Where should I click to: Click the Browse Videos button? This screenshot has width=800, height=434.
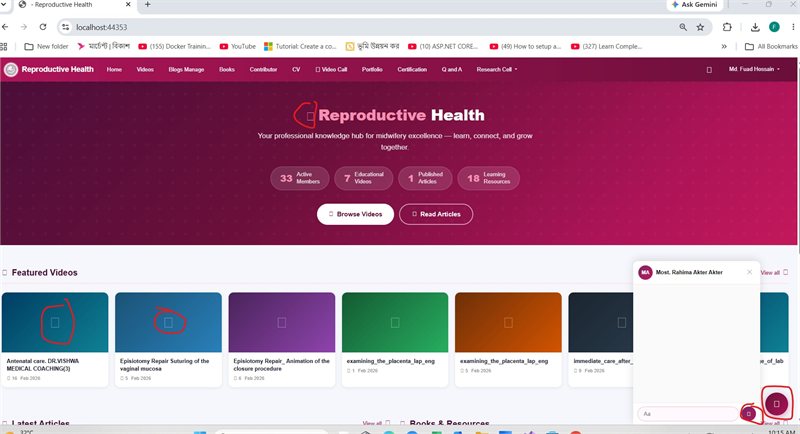pos(355,214)
